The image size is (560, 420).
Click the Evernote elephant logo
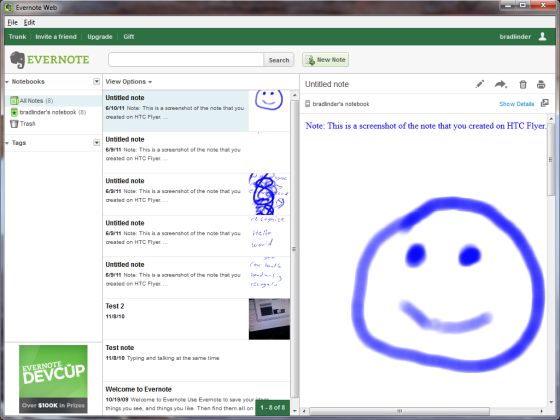[17, 60]
